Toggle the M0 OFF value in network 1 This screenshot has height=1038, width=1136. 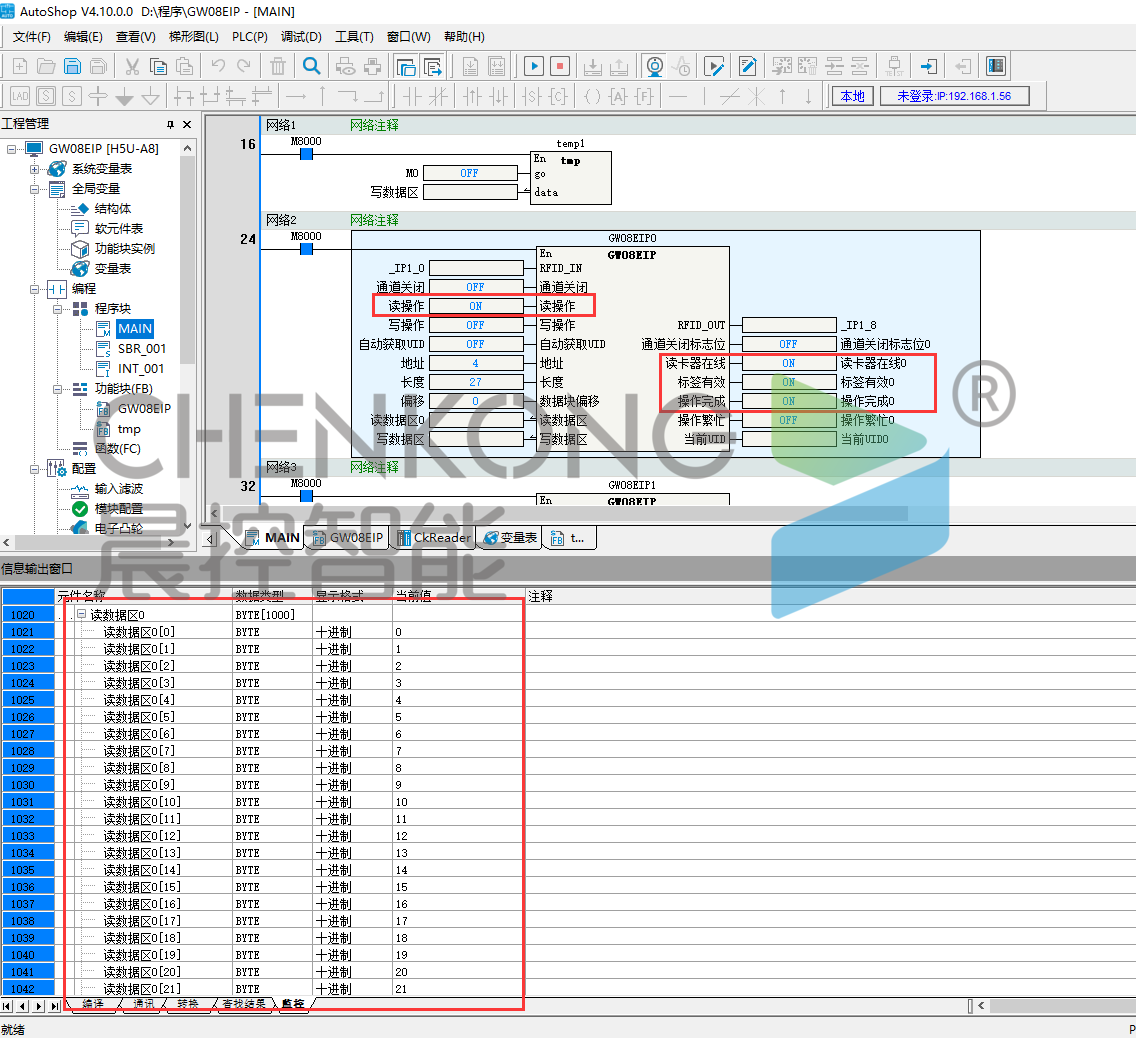click(469, 173)
